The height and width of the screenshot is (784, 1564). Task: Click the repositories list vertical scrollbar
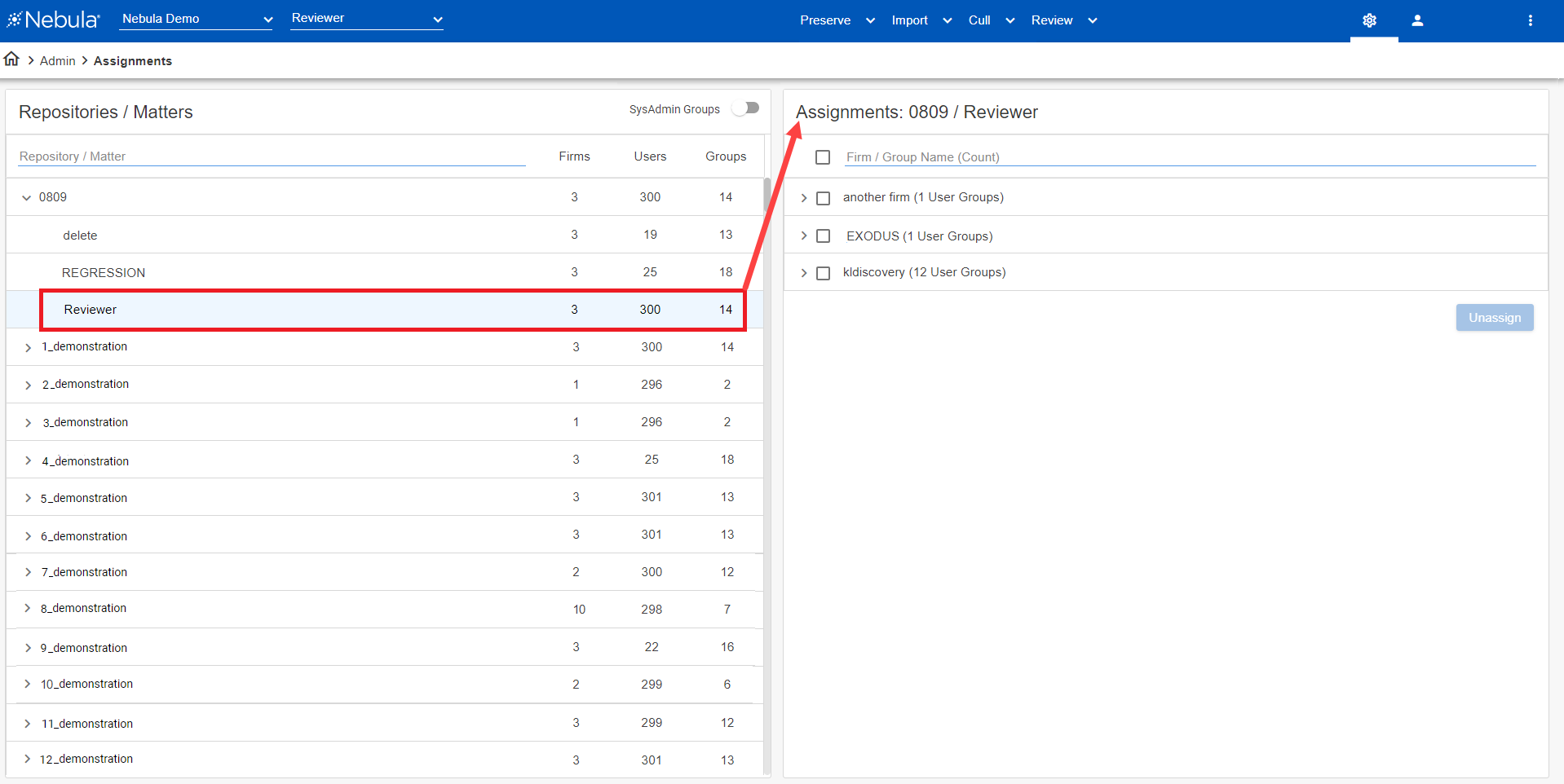767,196
